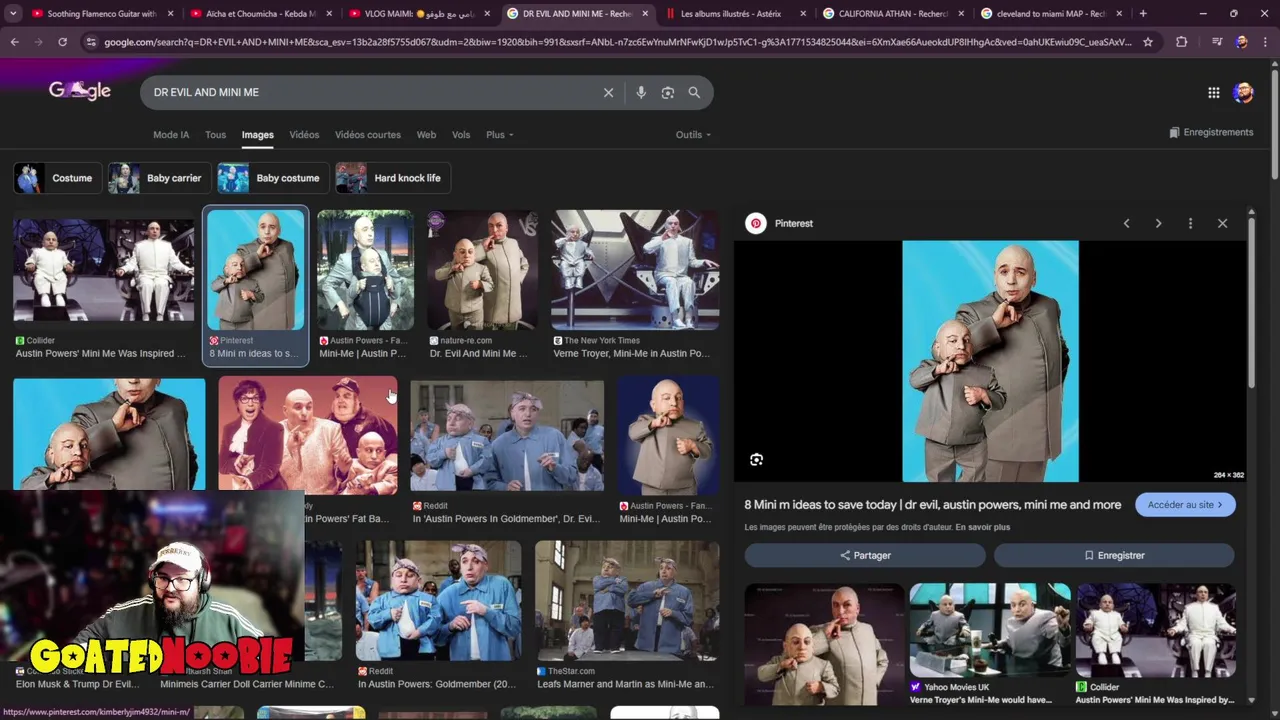Open the En savoir plus link
Viewport: 1280px width, 720px height.
click(x=982, y=527)
